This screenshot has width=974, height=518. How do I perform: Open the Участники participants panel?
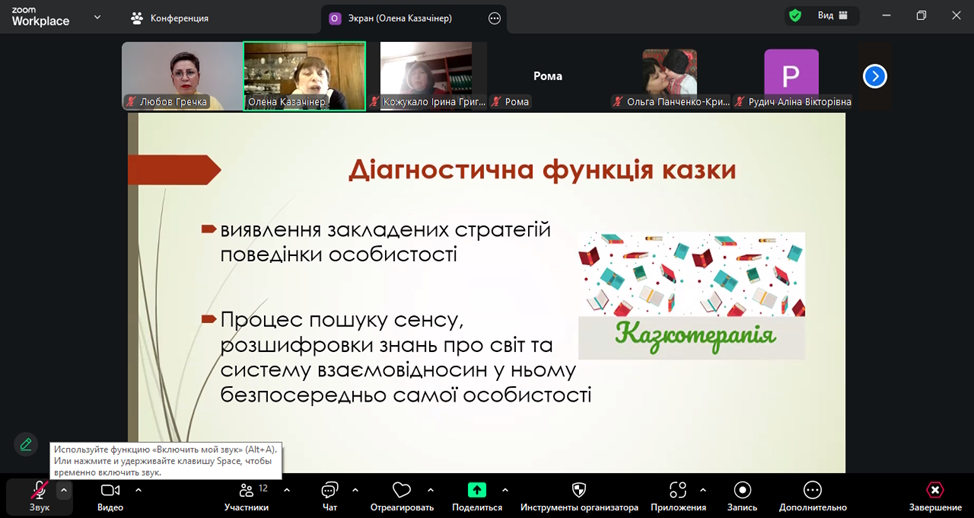(x=246, y=491)
